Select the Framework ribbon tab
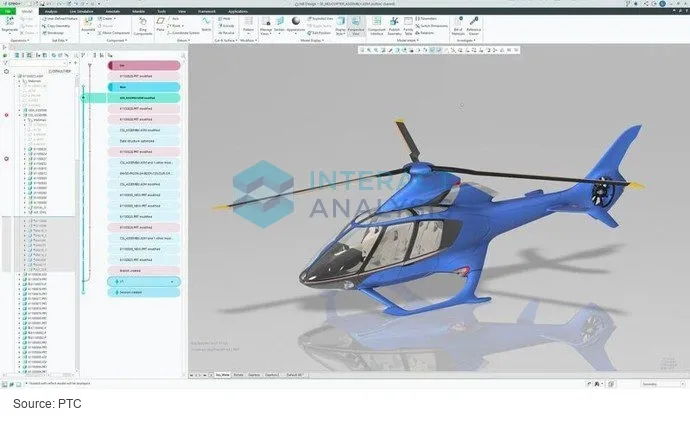 click(x=206, y=11)
